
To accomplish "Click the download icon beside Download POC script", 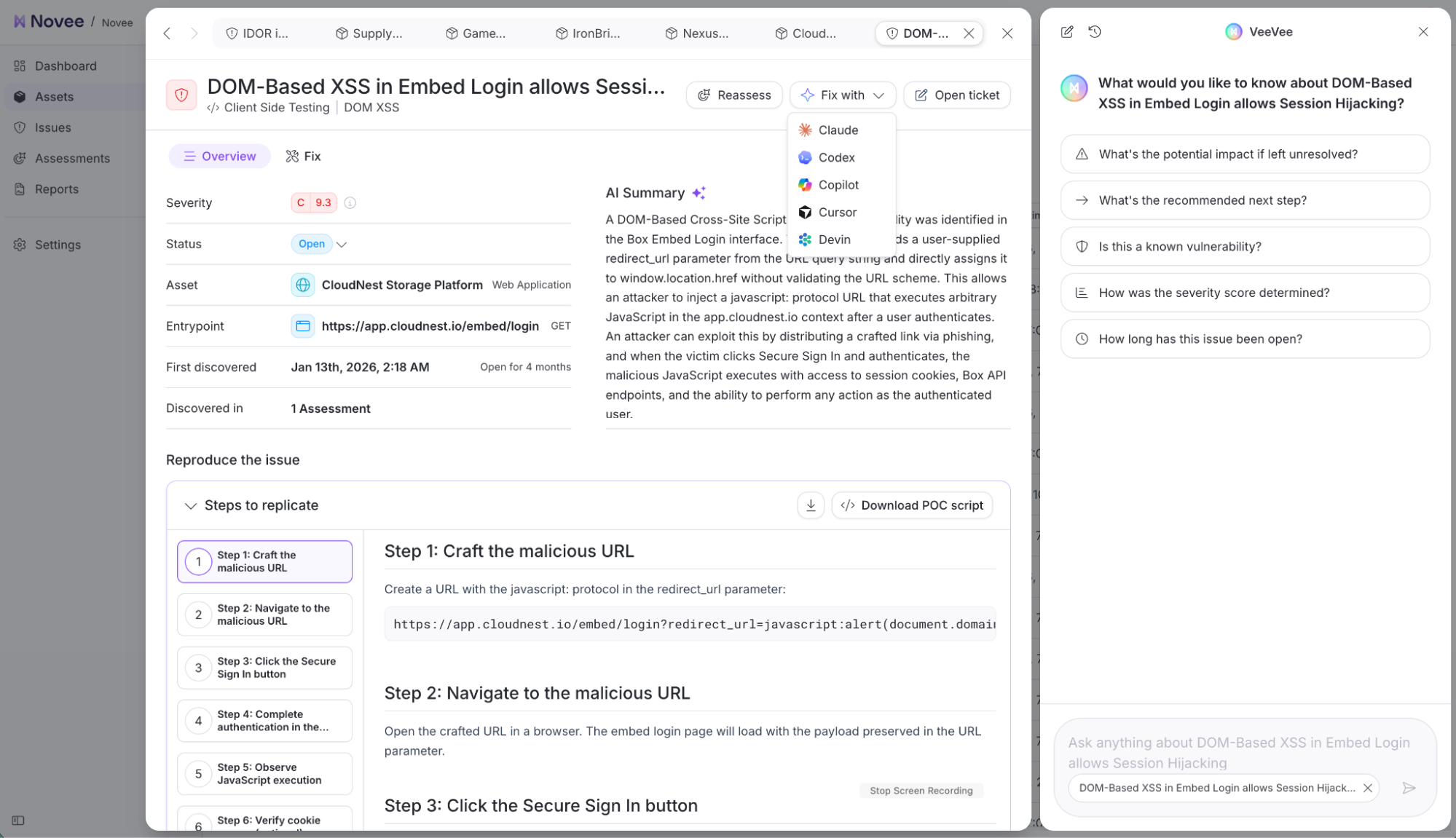I will [x=811, y=505].
